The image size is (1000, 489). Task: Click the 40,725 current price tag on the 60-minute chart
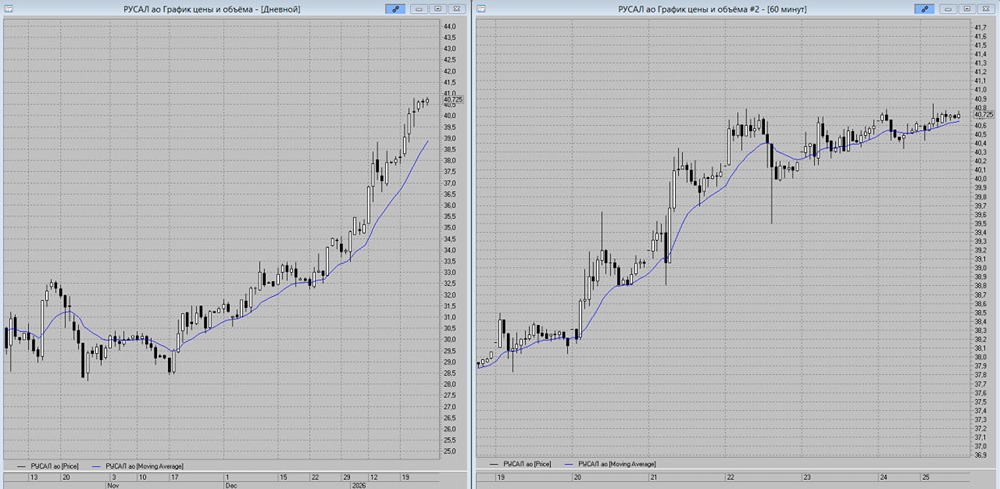(x=985, y=114)
